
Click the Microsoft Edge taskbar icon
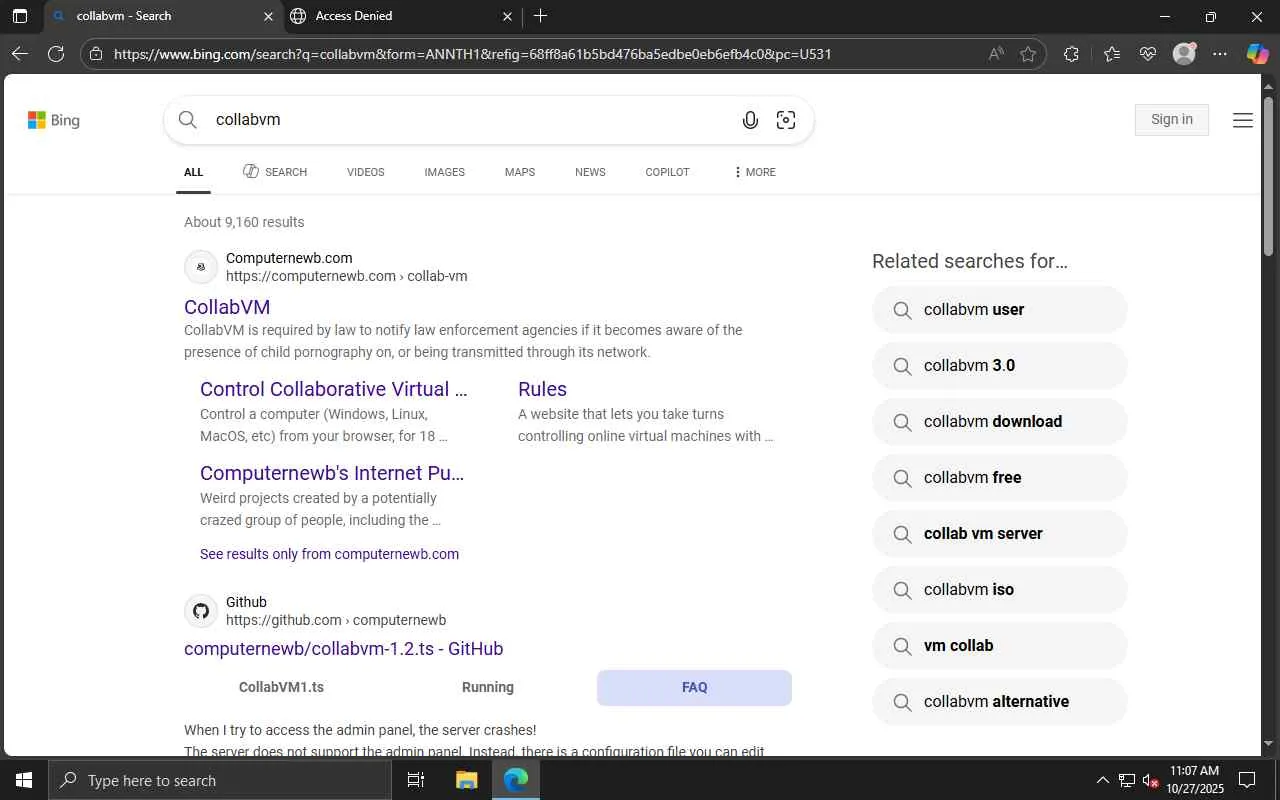coord(516,780)
